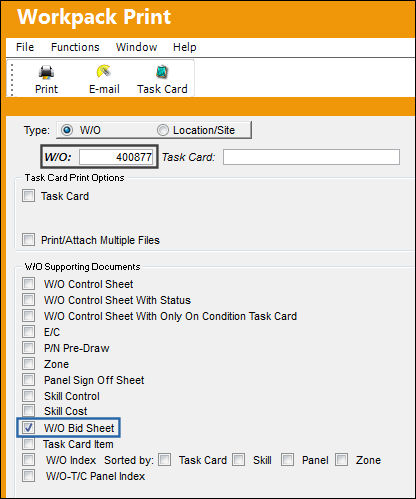The image size is (416, 499).
Task: Open the Functions menu
Action: pyautogui.click(x=75, y=47)
